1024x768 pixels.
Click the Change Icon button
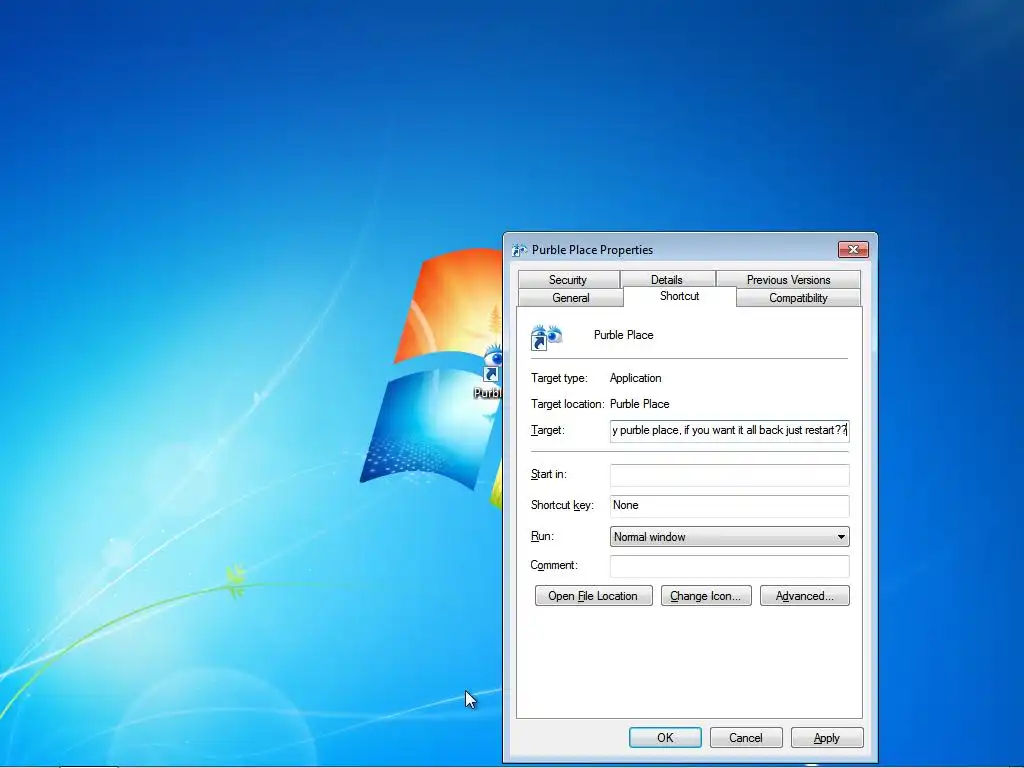pos(705,596)
